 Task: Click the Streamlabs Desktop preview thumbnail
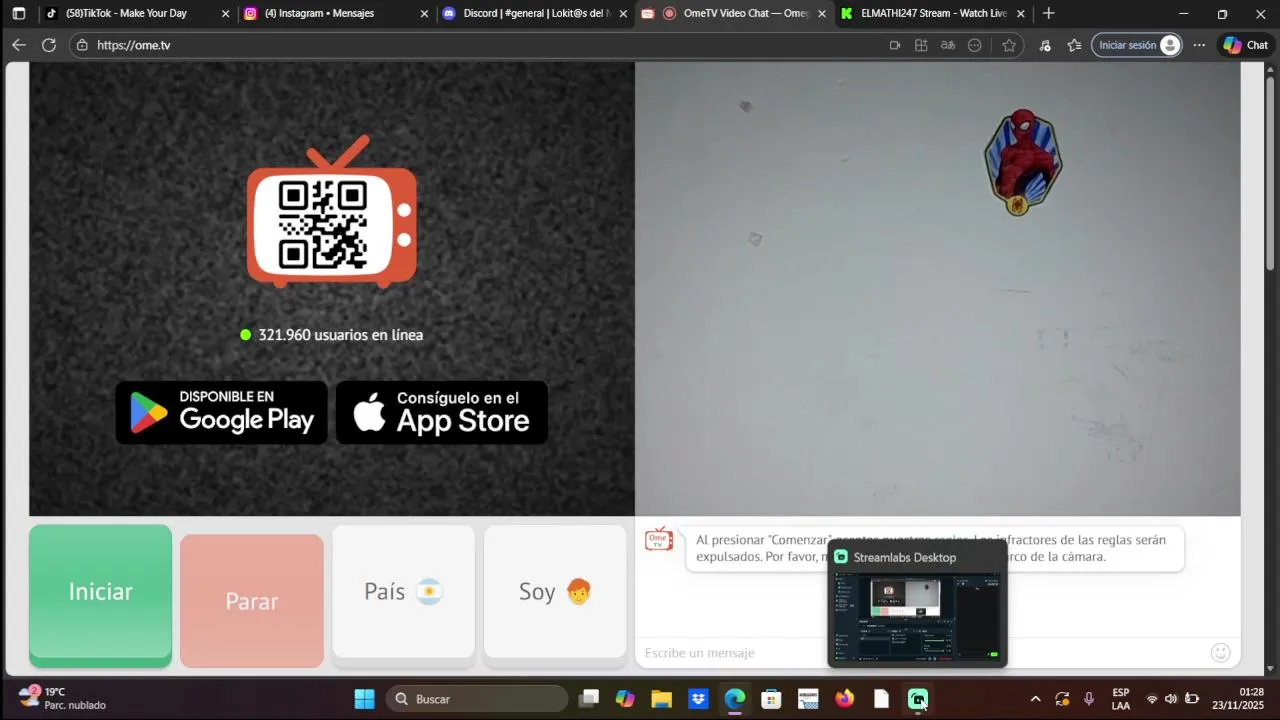917,616
